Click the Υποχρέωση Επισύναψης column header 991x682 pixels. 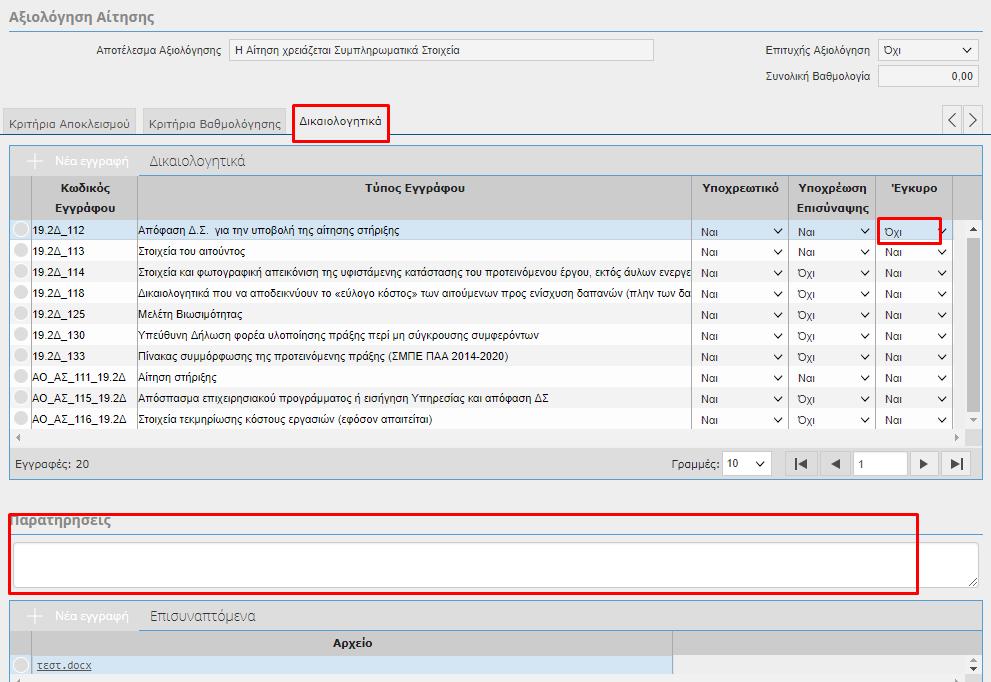click(832, 198)
